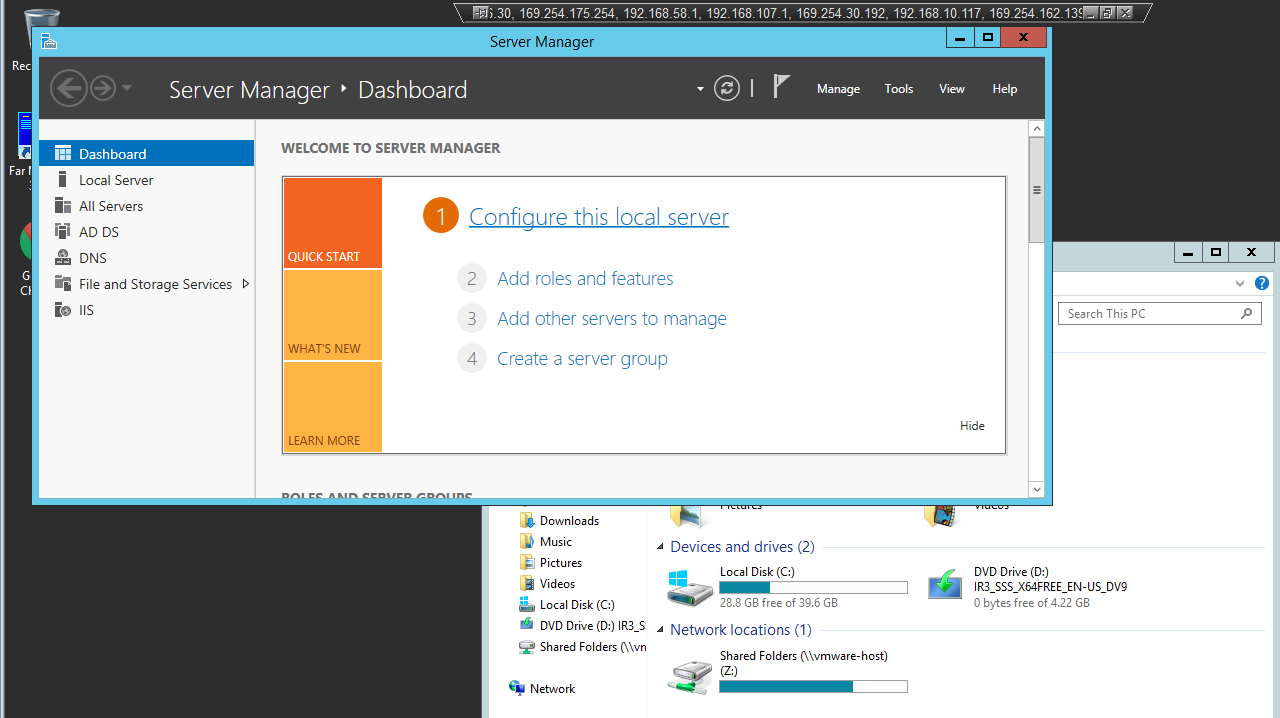
Task: Select the QUICK START tile
Action: coord(333,223)
